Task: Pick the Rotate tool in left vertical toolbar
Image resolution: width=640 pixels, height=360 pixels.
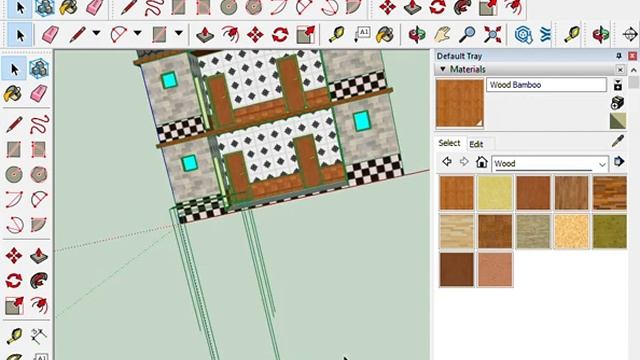Action: pyautogui.click(x=14, y=281)
